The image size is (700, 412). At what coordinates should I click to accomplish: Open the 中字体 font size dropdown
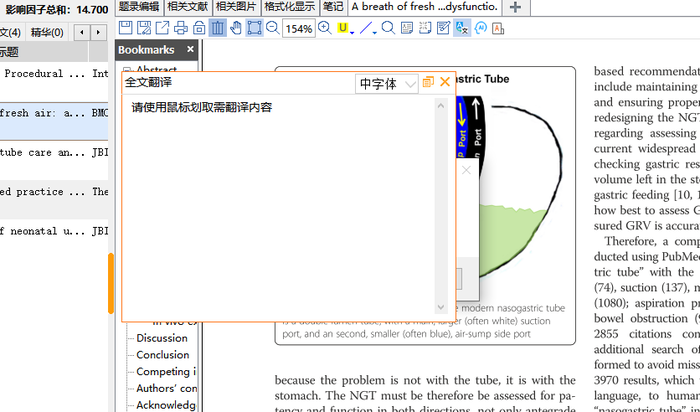[387, 83]
